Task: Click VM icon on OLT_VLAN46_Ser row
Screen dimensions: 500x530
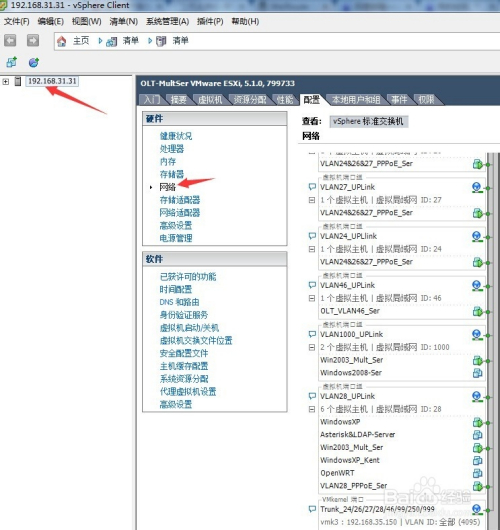Action: click(x=477, y=311)
